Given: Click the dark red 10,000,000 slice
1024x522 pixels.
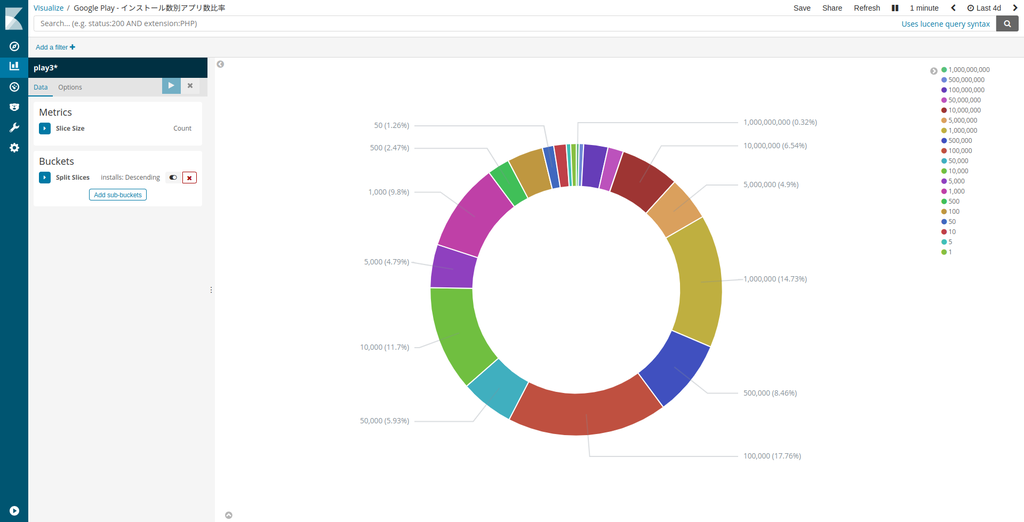Looking at the screenshot, I should [x=641, y=180].
